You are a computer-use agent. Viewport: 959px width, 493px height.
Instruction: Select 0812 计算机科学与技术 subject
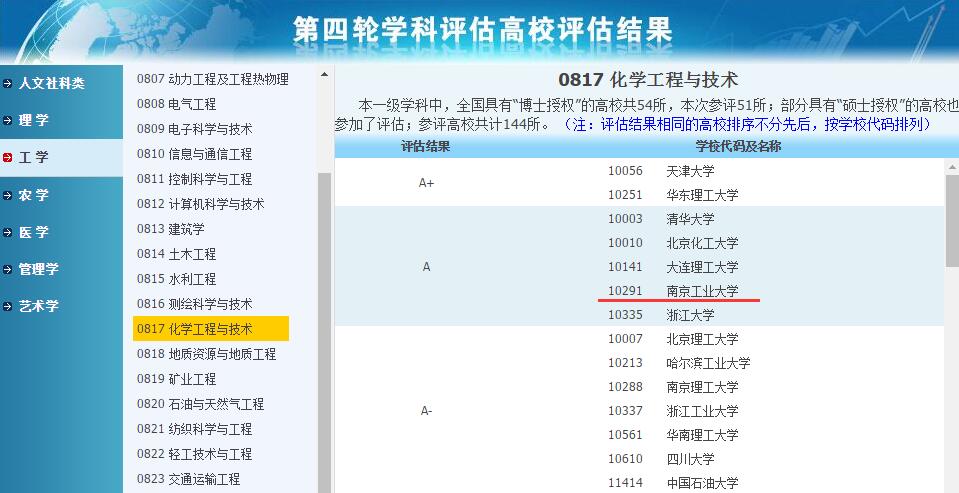pos(200,204)
